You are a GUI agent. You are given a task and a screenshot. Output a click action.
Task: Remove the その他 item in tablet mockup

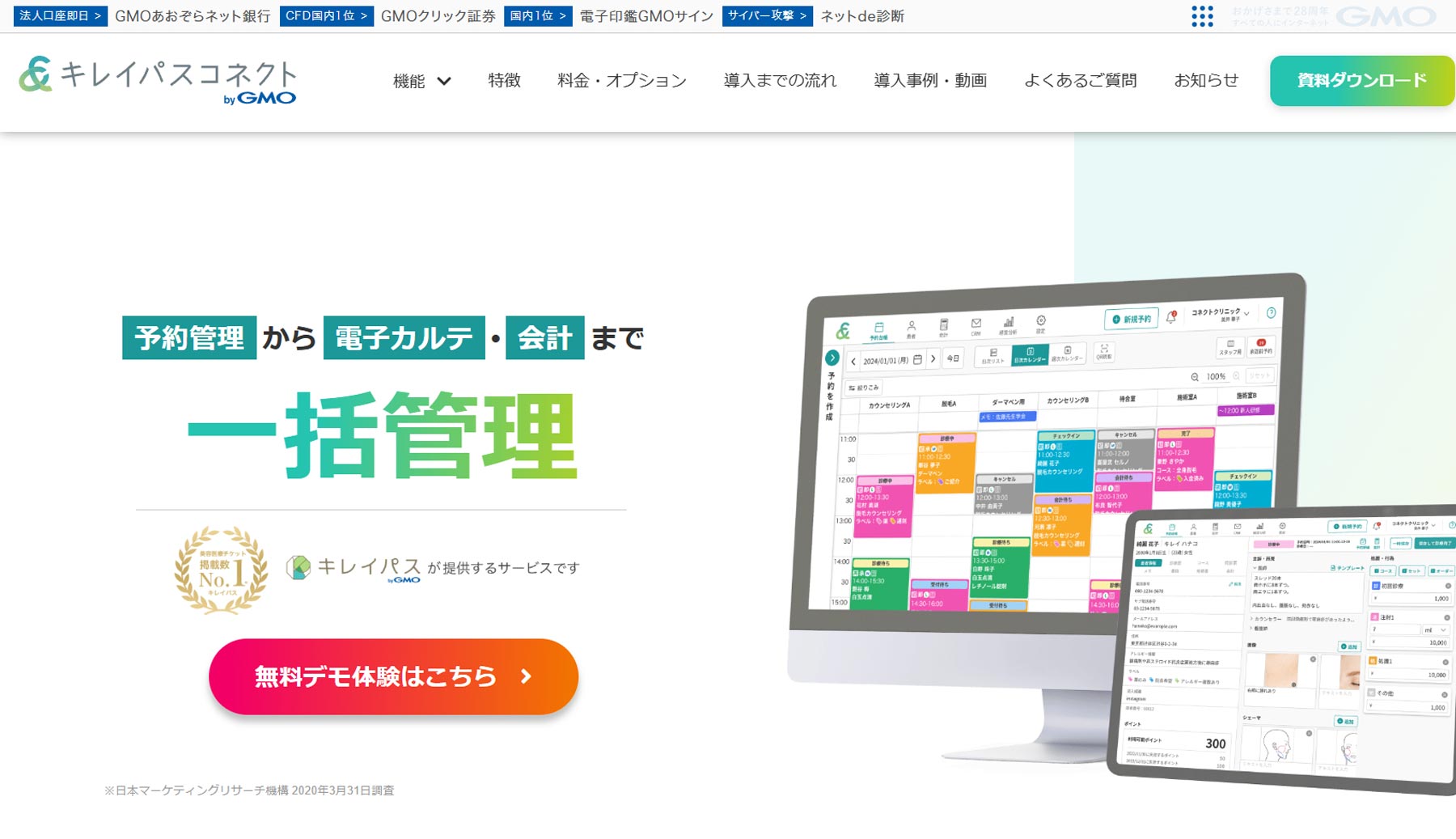(1445, 695)
